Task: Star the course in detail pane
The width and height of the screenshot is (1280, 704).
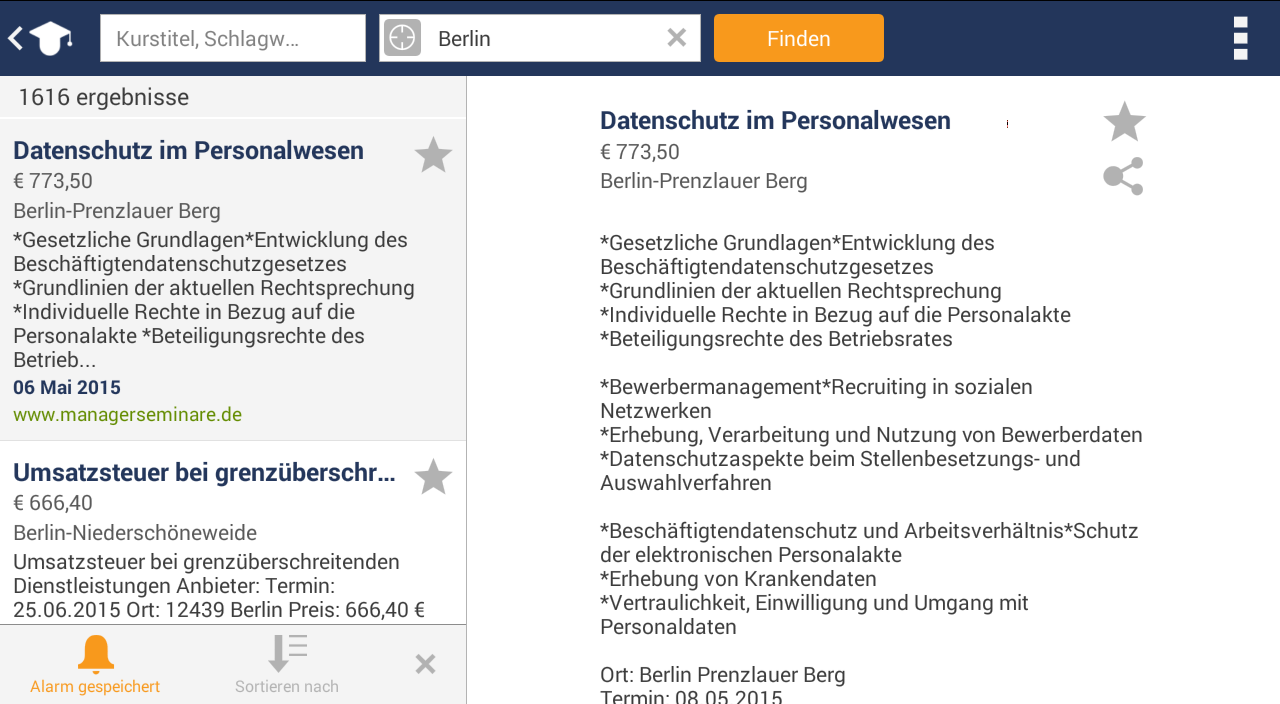Action: (1124, 122)
